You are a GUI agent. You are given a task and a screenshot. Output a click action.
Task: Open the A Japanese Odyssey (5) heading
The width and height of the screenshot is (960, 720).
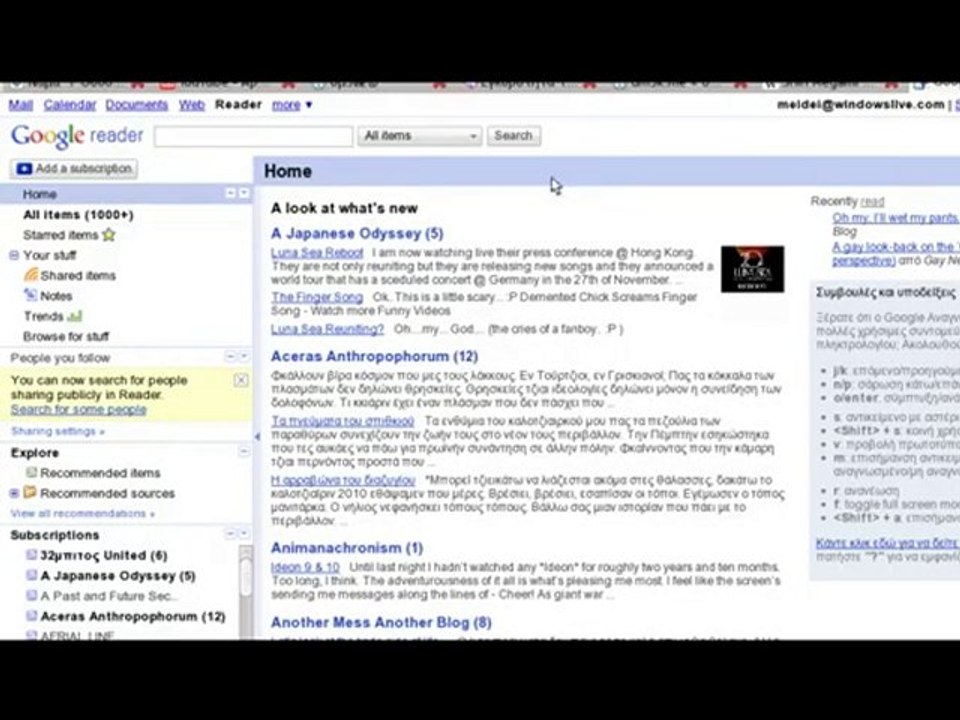coord(357,233)
